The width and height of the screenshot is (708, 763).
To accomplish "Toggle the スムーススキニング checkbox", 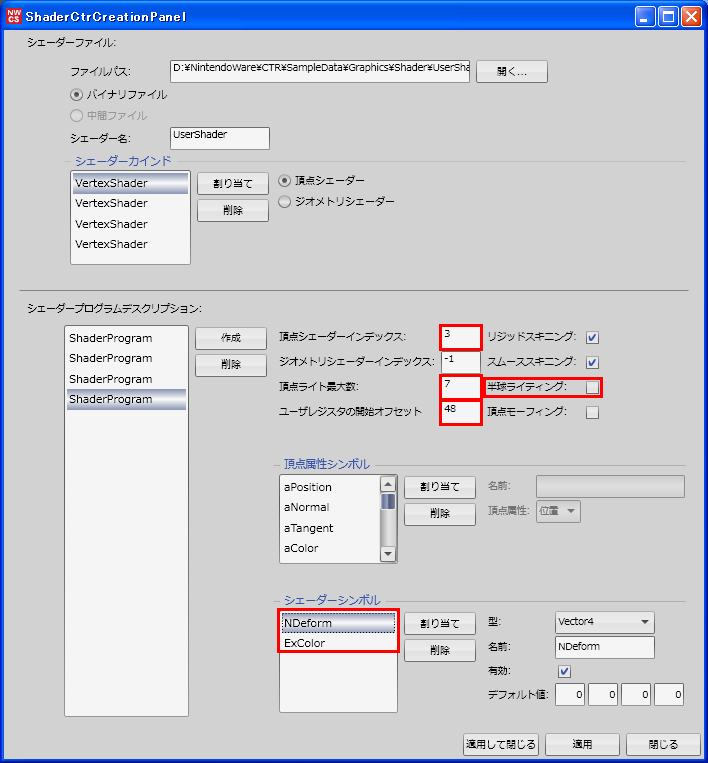I will click(x=592, y=362).
